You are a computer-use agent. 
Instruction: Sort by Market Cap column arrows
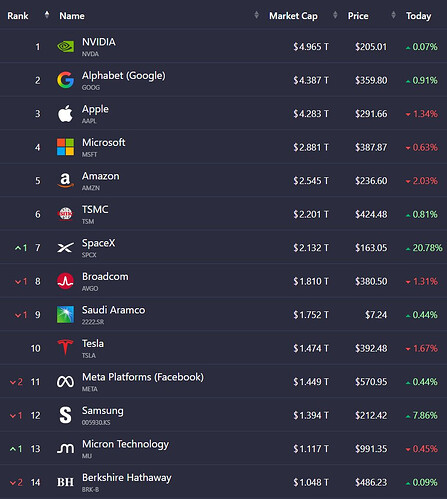(x=335, y=15)
